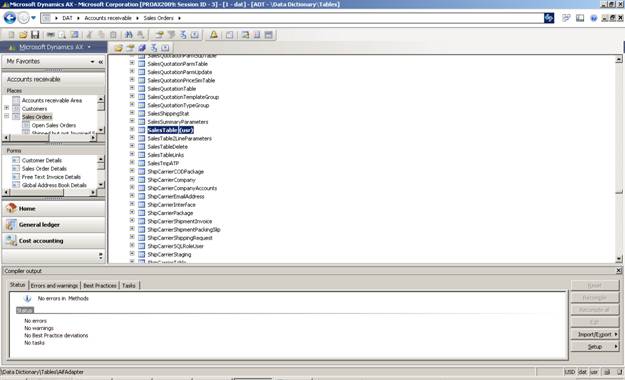
Task: Select the ShipCarrierCompany table item
Action: pyautogui.click(x=171, y=180)
